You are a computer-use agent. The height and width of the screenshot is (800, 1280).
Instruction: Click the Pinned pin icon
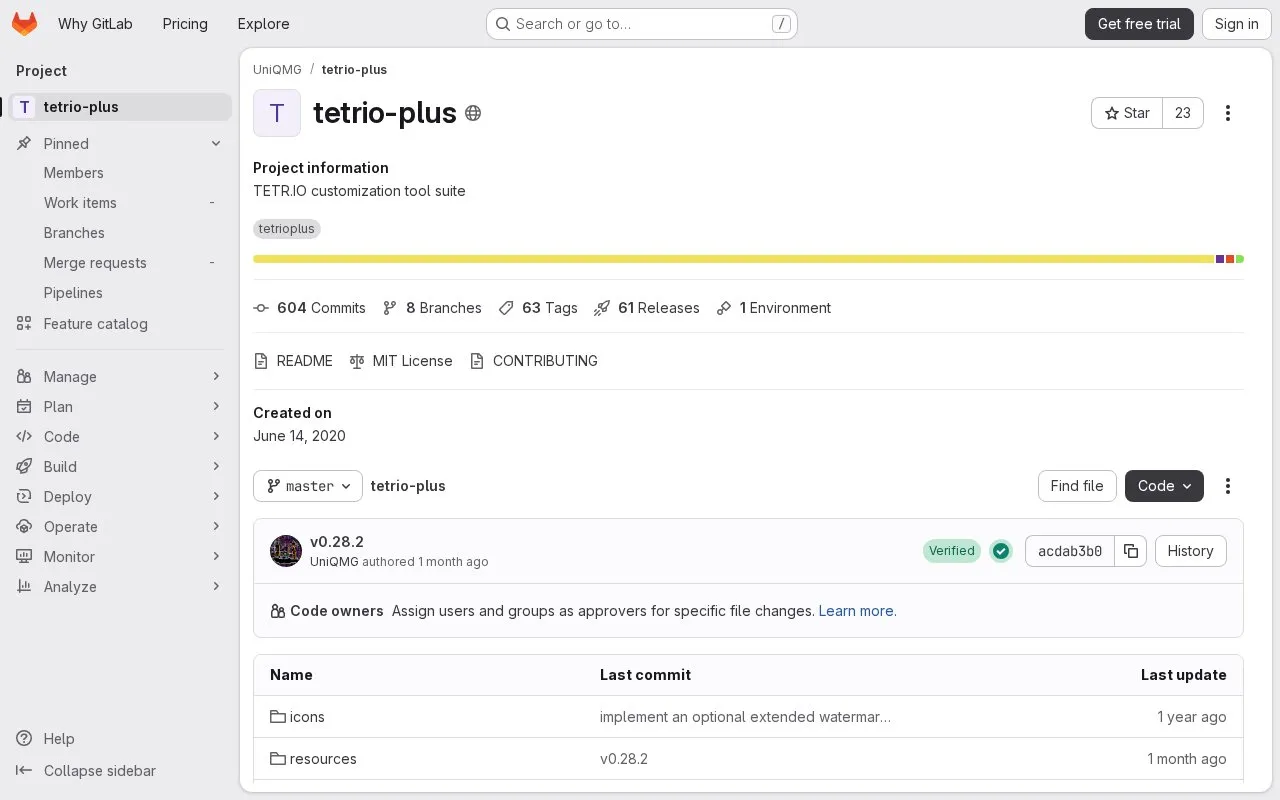24,144
